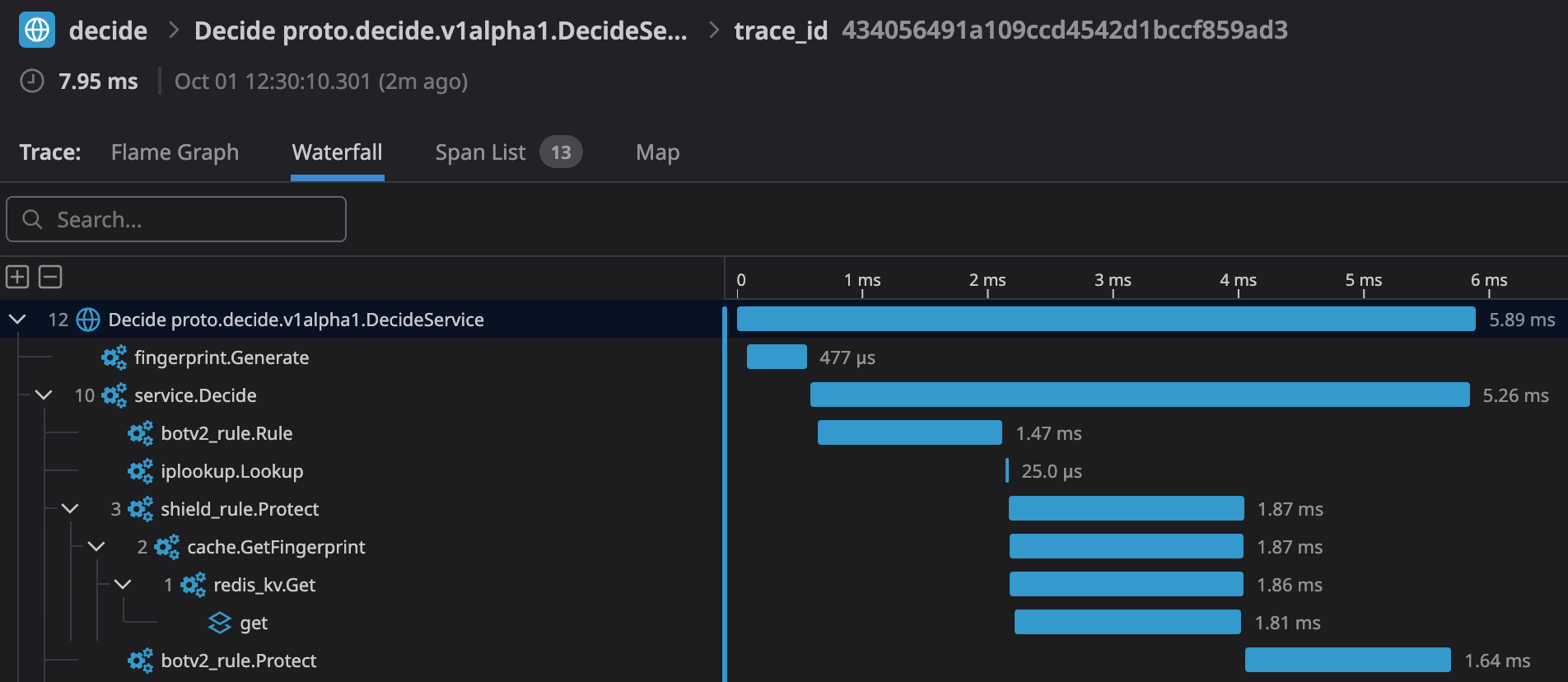Click gear icon beside cache.GetFingerprint
The image size is (1568, 682).
click(x=167, y=547)
